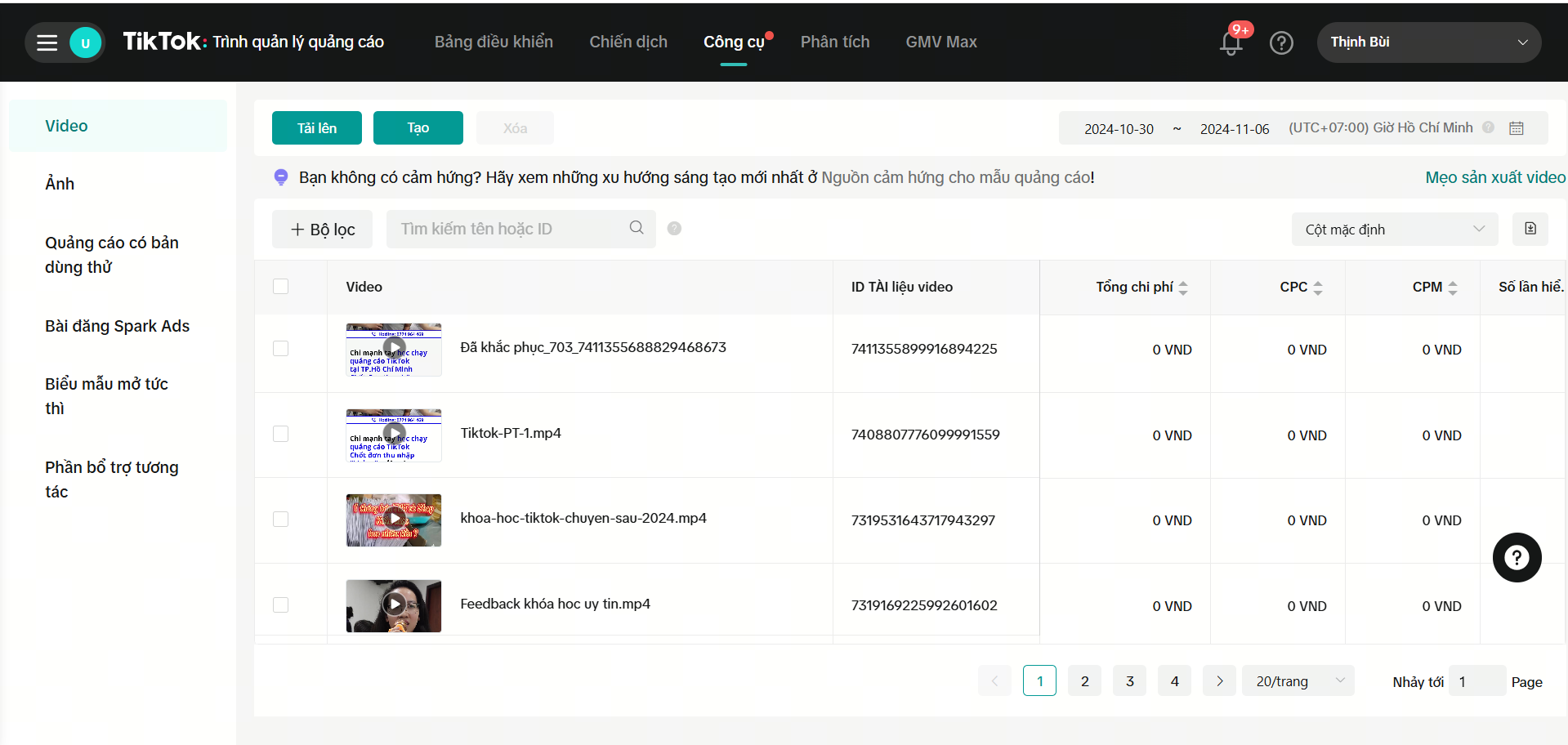Click the teal account avatar circle
This screenshot has height=745, width=1568.
(x=85, y=42)
